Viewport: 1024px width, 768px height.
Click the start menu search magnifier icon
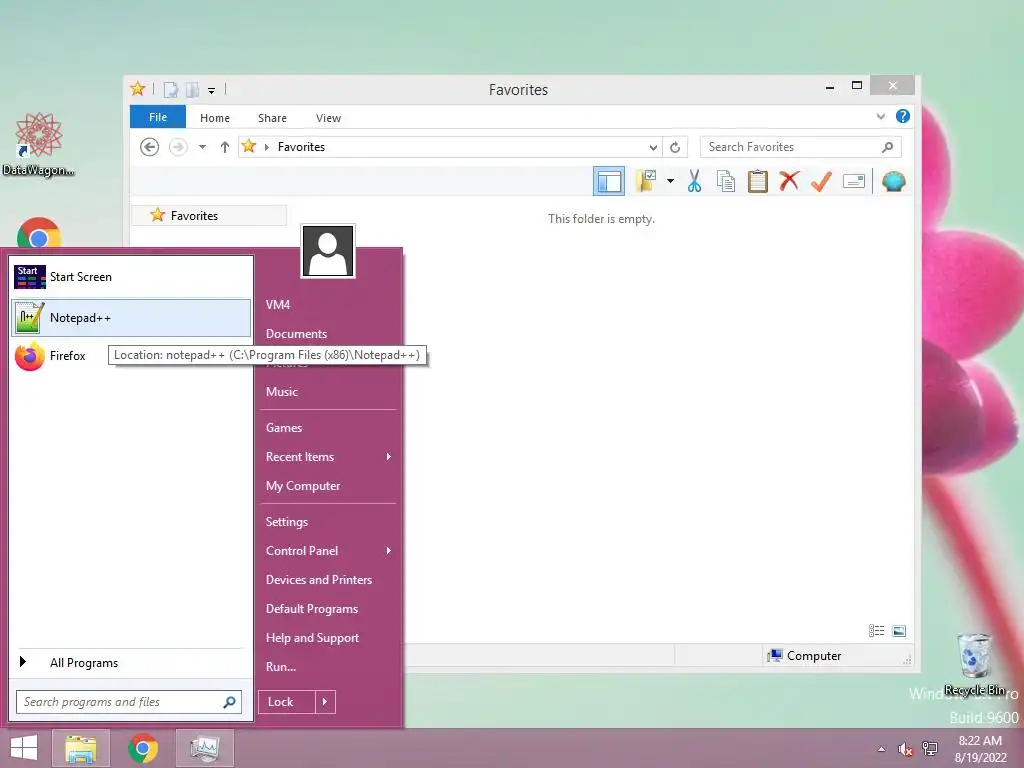point(229,702)
